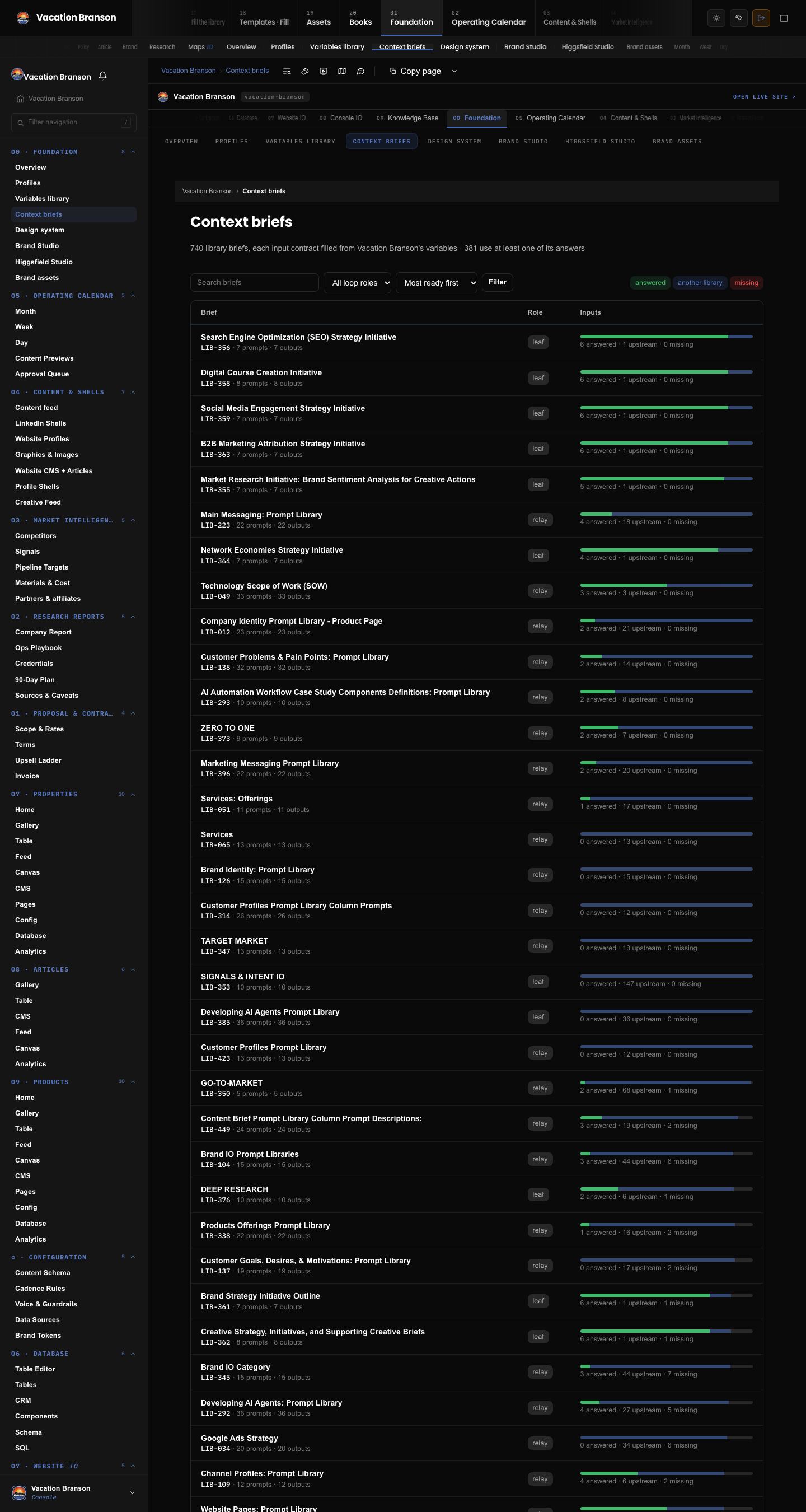Toggle the light theme sun icon
The height and width of the screenshot is (1512, 806).
click(716, 18)
